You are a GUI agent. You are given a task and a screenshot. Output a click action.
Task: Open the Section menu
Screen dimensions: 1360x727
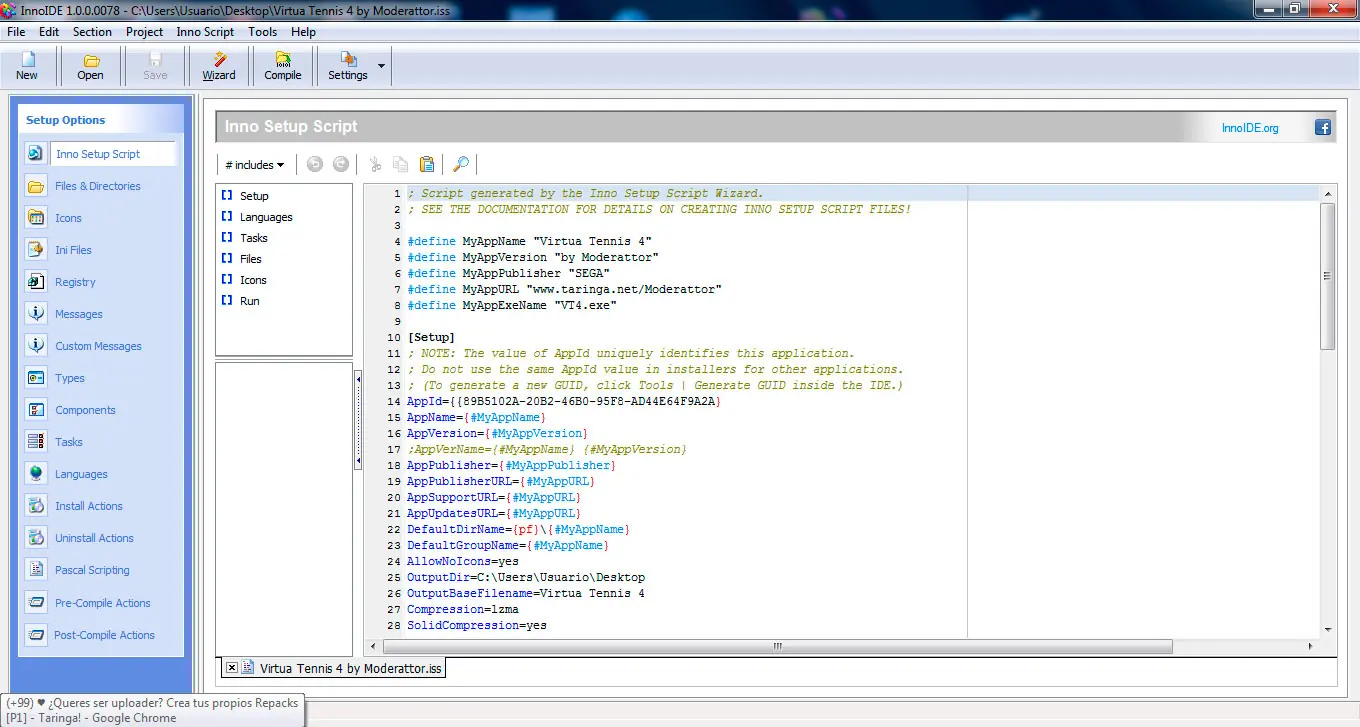(92, 32)
